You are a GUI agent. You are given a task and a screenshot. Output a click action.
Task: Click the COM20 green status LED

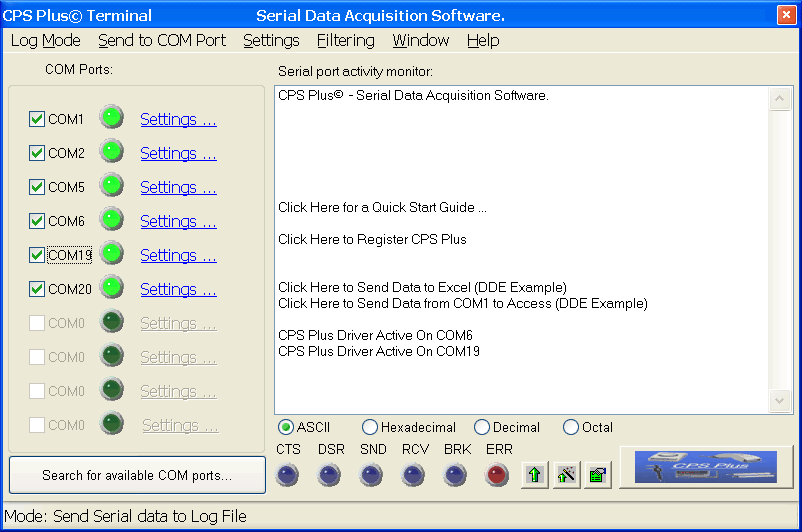click(x=112, y=287)
